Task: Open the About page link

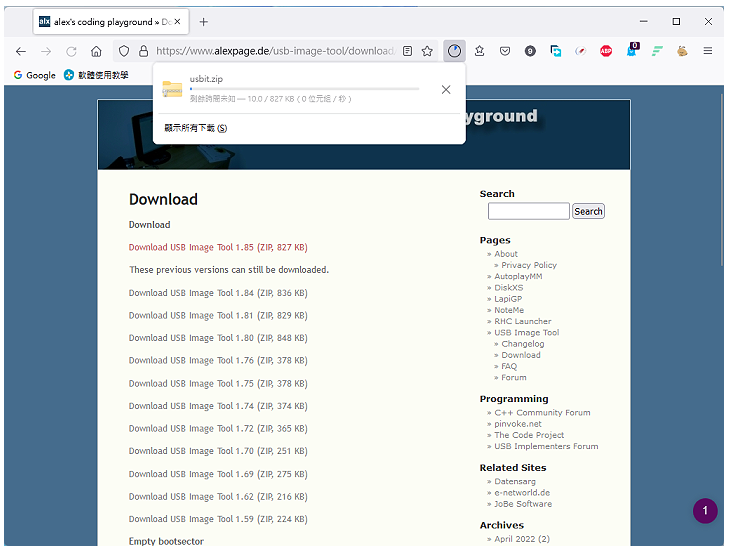Action: [506, 254]
